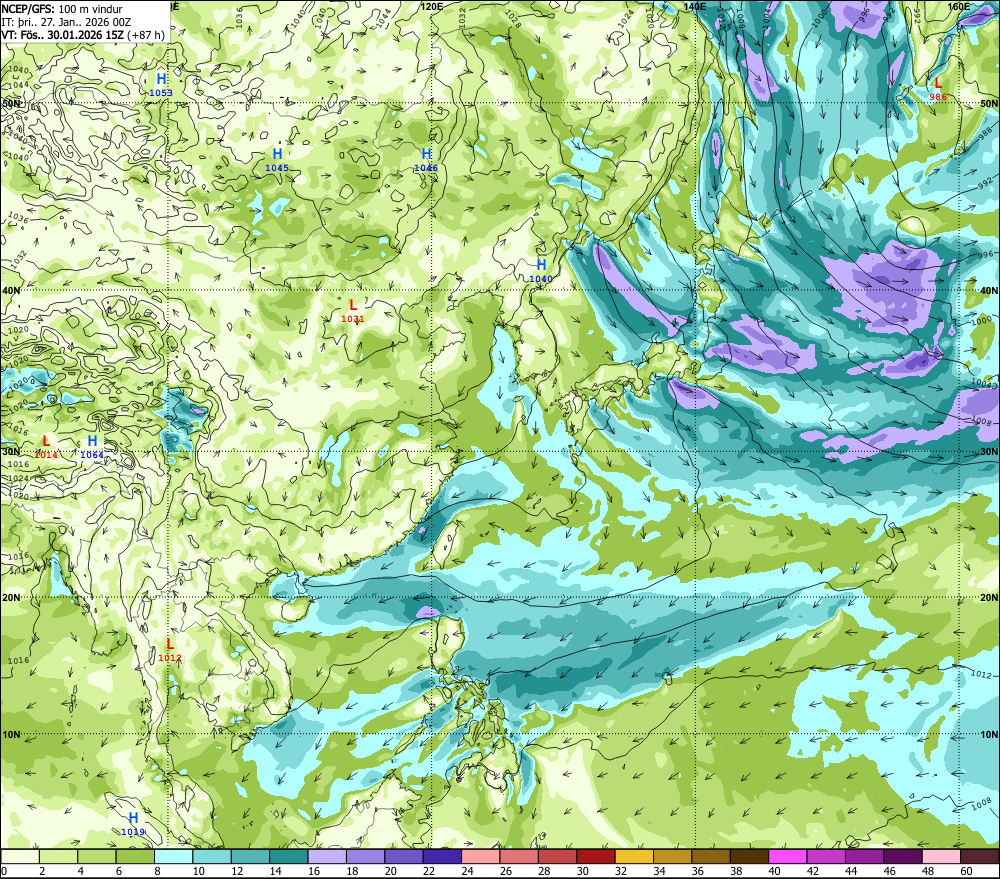Pick the yellow 32–34 legend swatch
This screenshot has width=1000, height=879.
(634, 856)
